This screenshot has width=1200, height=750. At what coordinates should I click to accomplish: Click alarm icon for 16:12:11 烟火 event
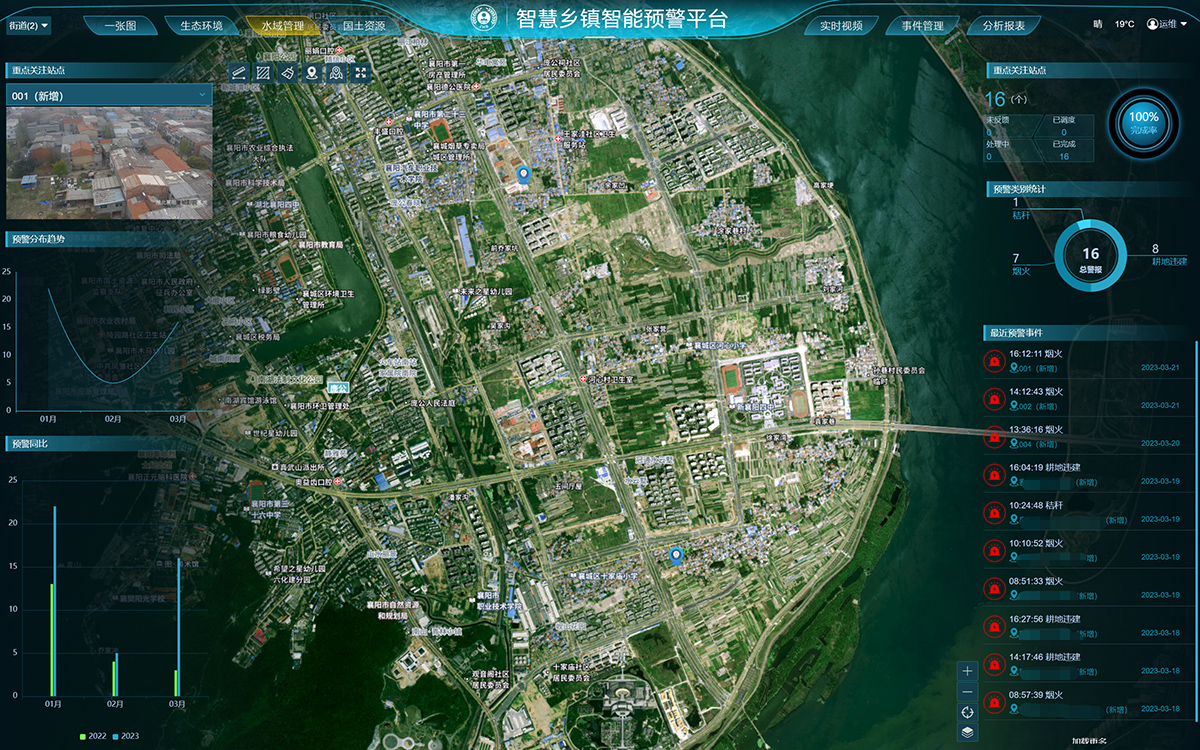[x=995, y=361]
